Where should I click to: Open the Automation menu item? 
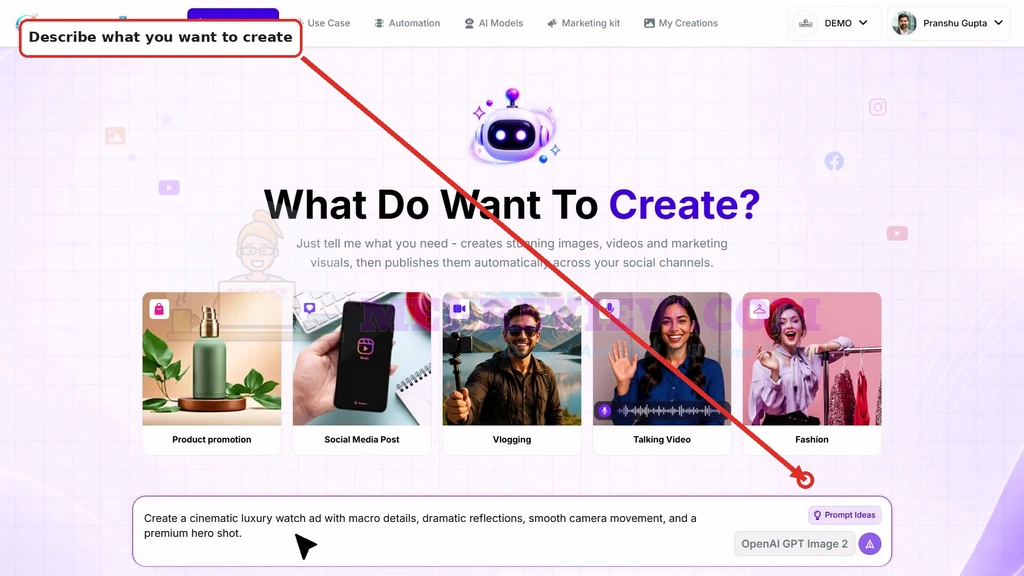[x=407, y=23]
